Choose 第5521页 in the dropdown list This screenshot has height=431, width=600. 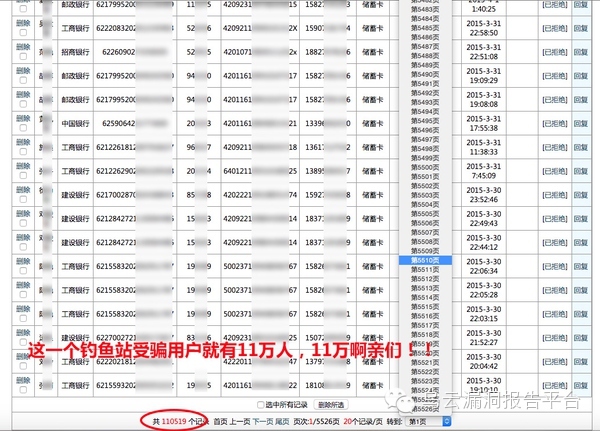(x=425, y=362)
